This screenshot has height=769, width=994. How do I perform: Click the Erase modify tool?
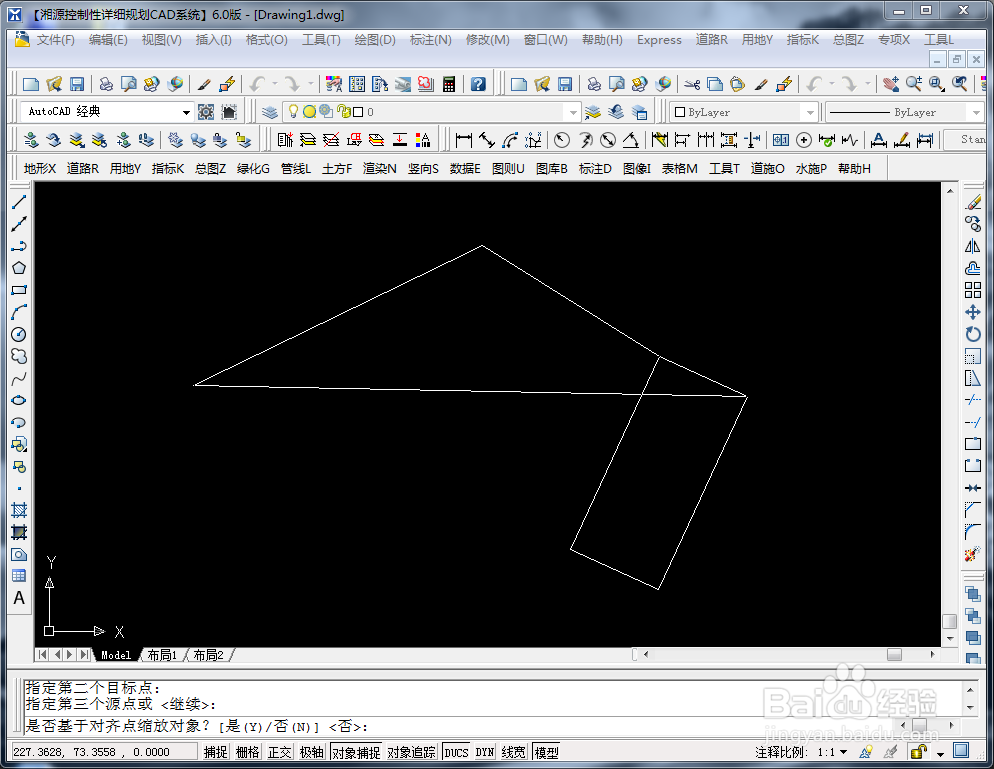pos(973,202)
